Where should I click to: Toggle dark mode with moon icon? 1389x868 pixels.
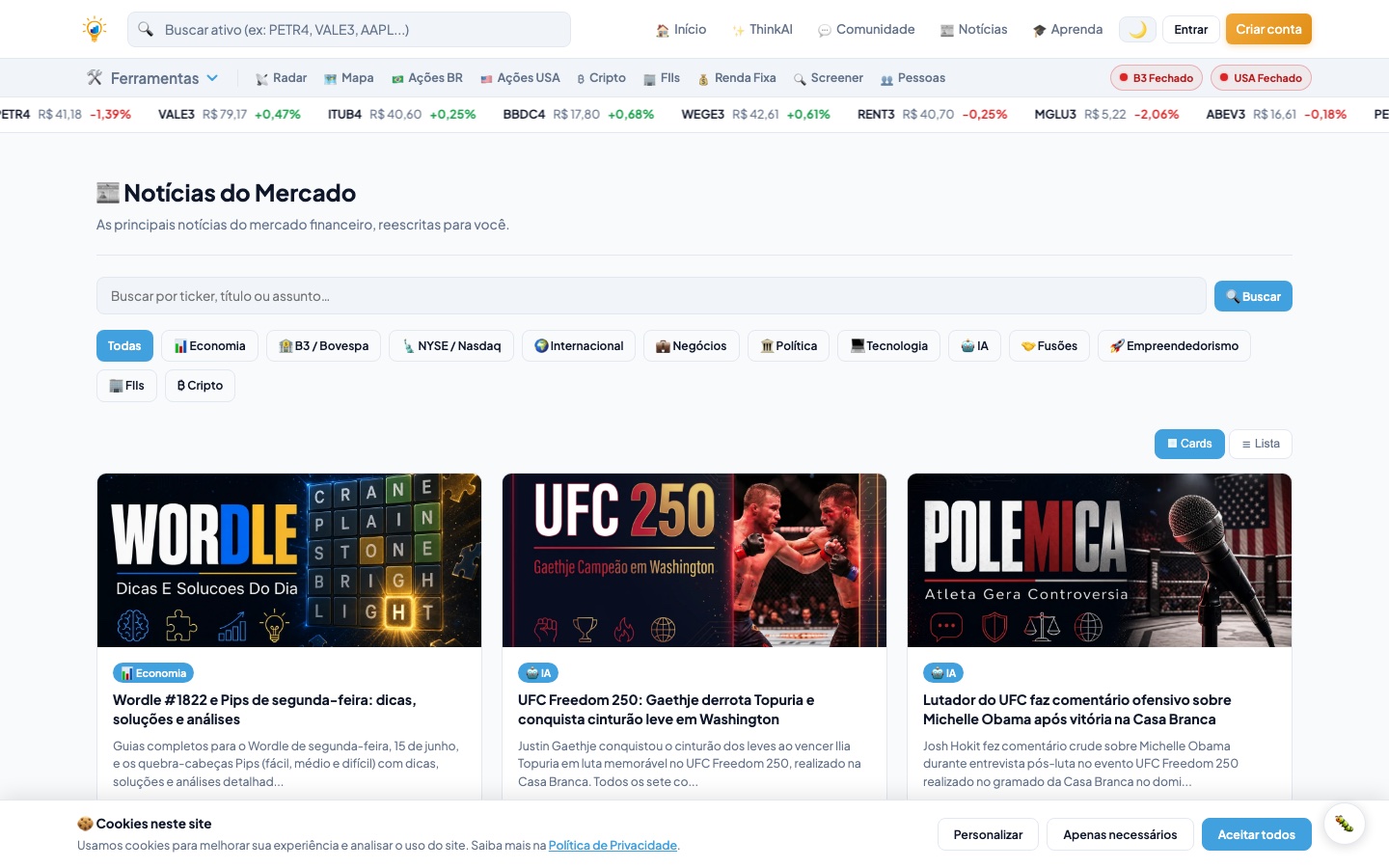(1137, 30)
